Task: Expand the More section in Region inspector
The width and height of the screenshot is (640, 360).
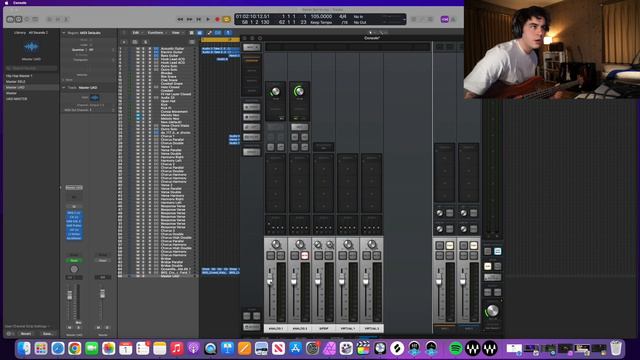Action: 64,80
